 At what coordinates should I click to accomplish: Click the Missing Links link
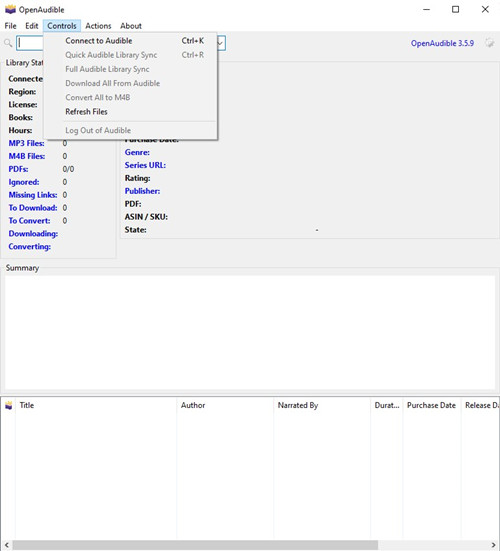click(33, 195)
